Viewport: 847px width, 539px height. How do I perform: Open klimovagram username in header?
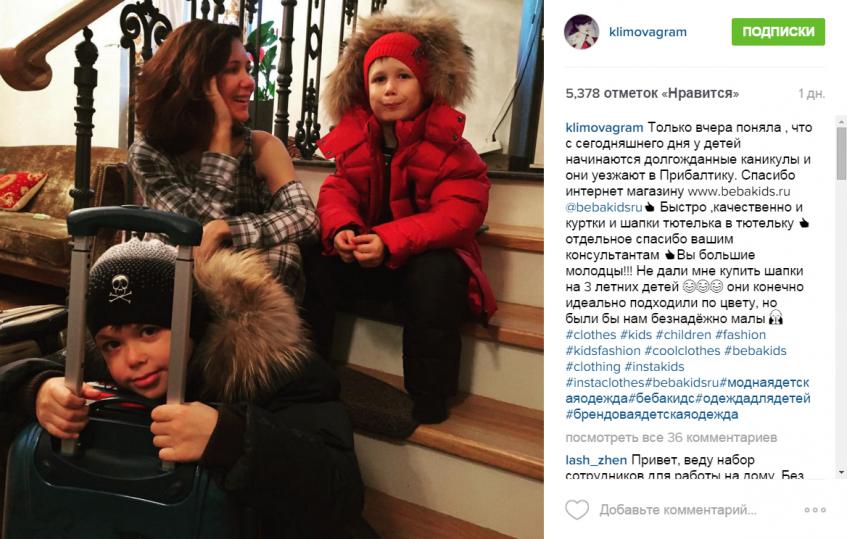tap(648, 32)
